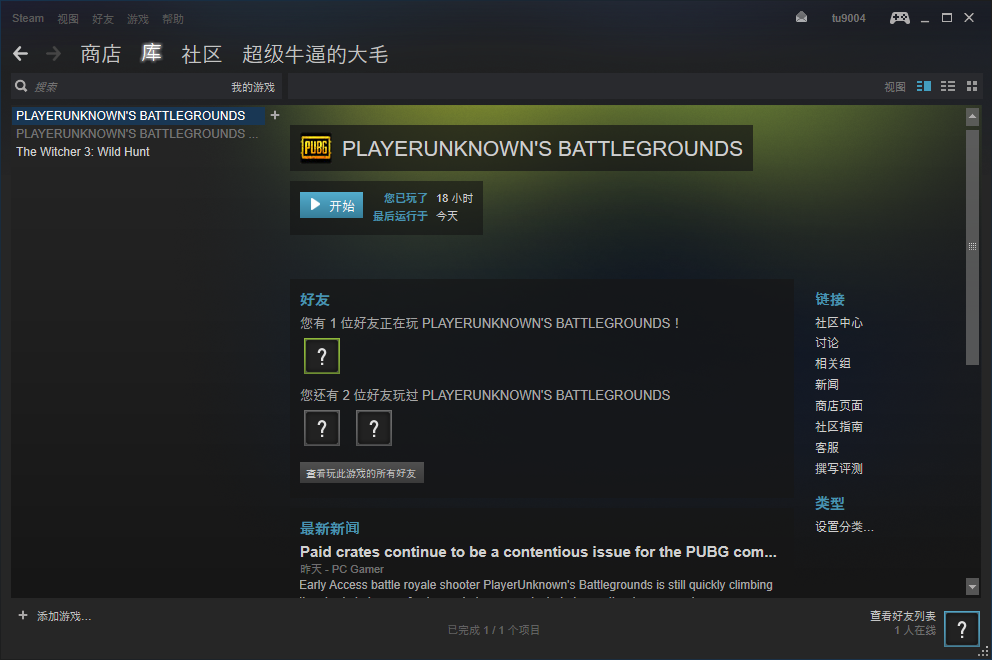
Task: Open the Paid crates news headline
Action: [538, 552]
